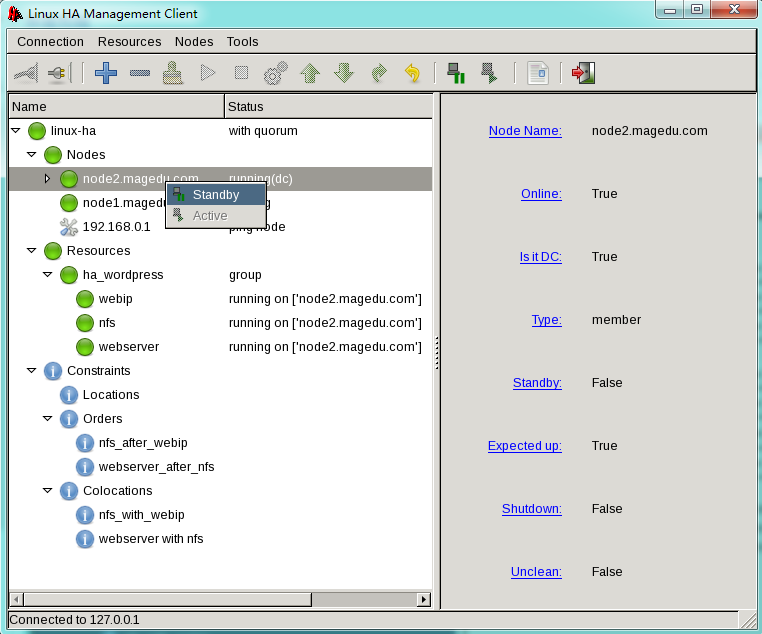762x634 pixels.
Task: Expand the node2.magedu.com tree node
Action: pos(47,179)
